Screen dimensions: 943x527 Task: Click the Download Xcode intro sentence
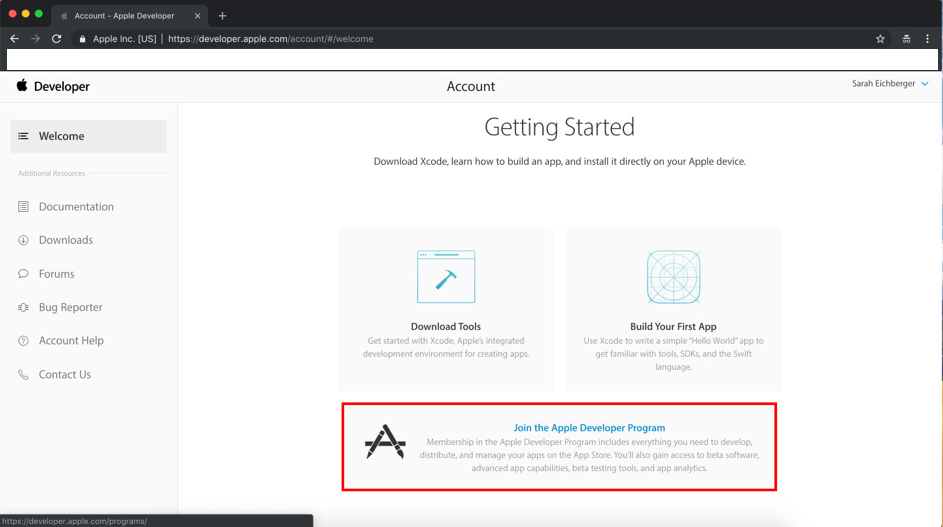[x=559, y=161]
